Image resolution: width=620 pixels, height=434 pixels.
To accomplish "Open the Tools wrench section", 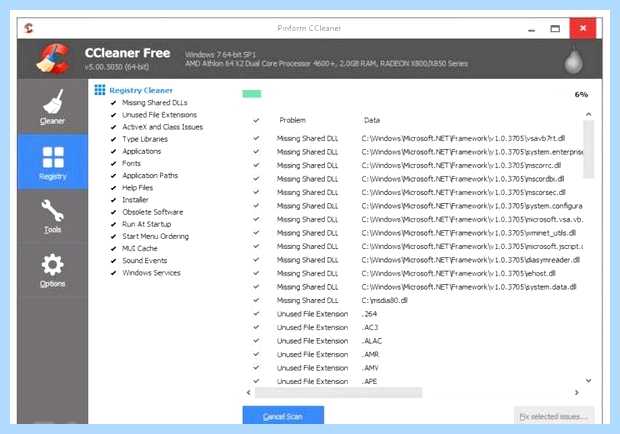I will coord(53,216).
